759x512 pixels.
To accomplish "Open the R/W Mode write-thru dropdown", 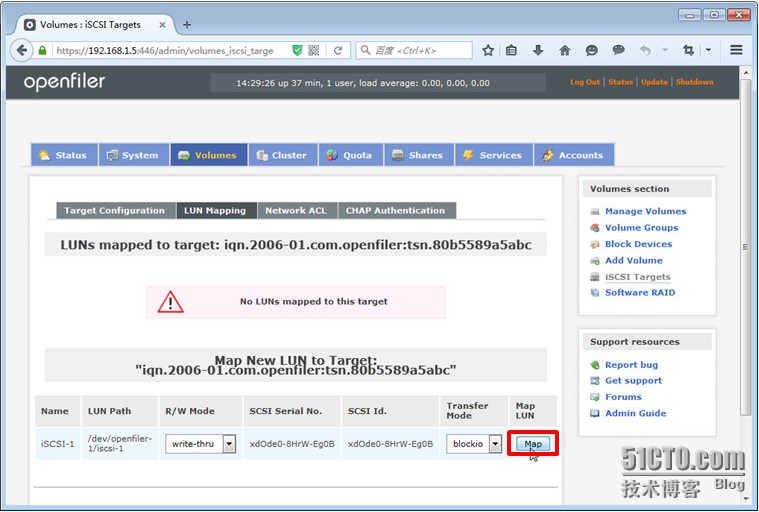I will coord(200,444).
